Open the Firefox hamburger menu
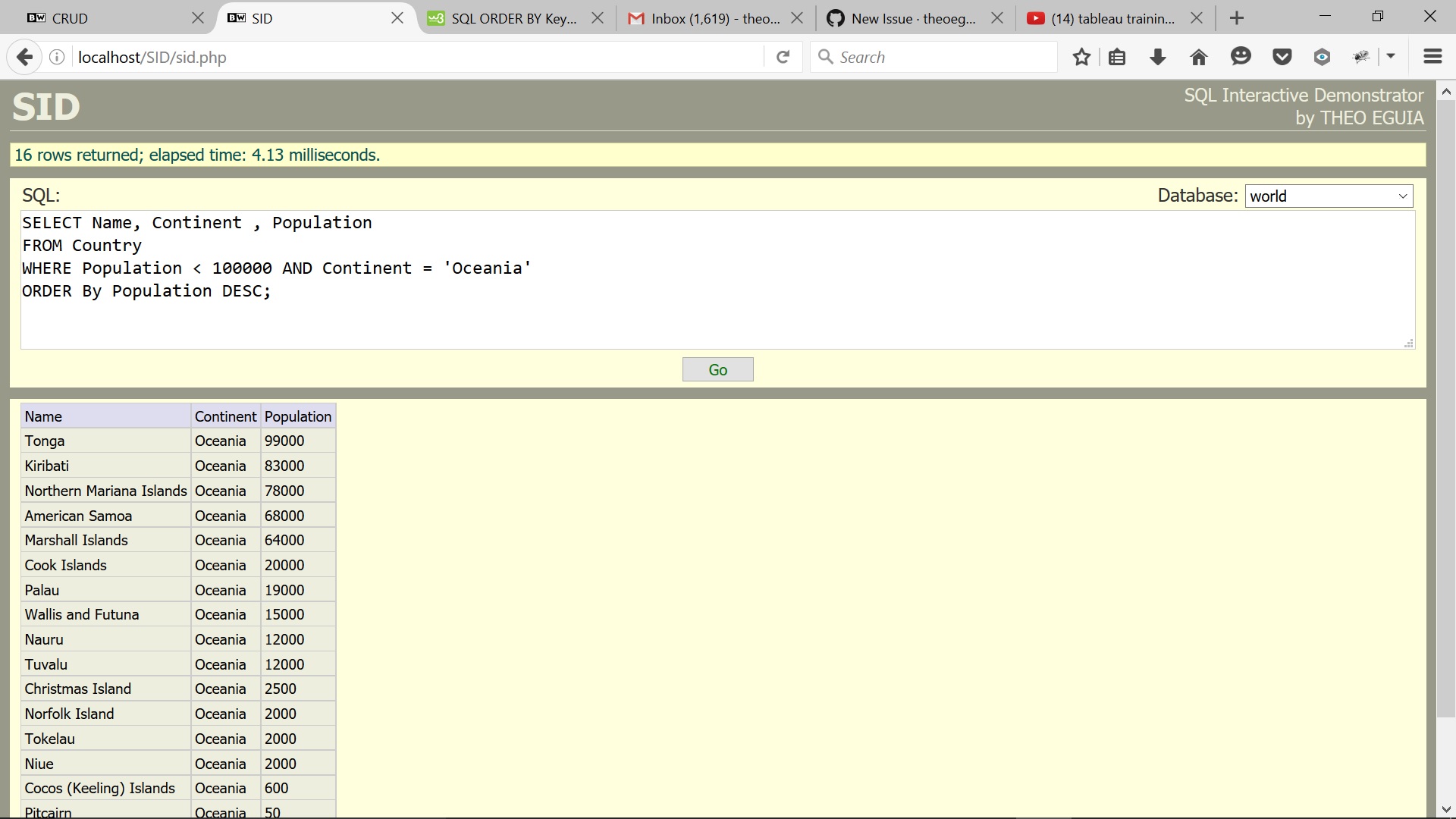The height and width of the screenshot is (819, 1456). pos(1432,57)
